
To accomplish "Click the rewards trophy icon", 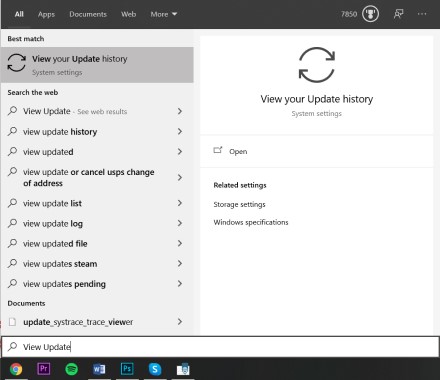I will pyautogui.click(x=370, y=14).
